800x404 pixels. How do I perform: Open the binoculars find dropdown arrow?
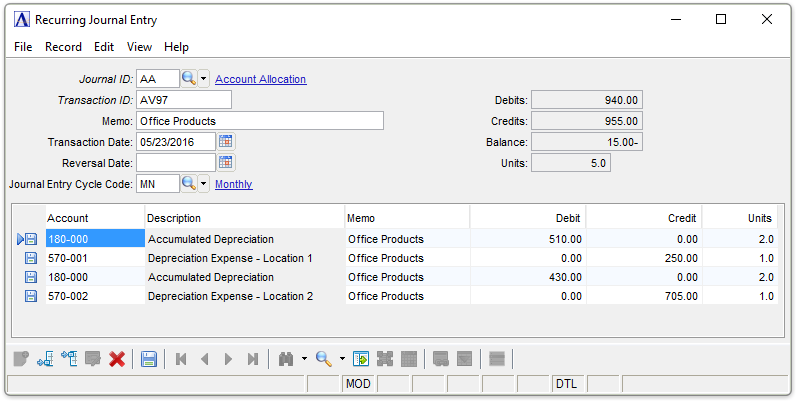point(304,360)
